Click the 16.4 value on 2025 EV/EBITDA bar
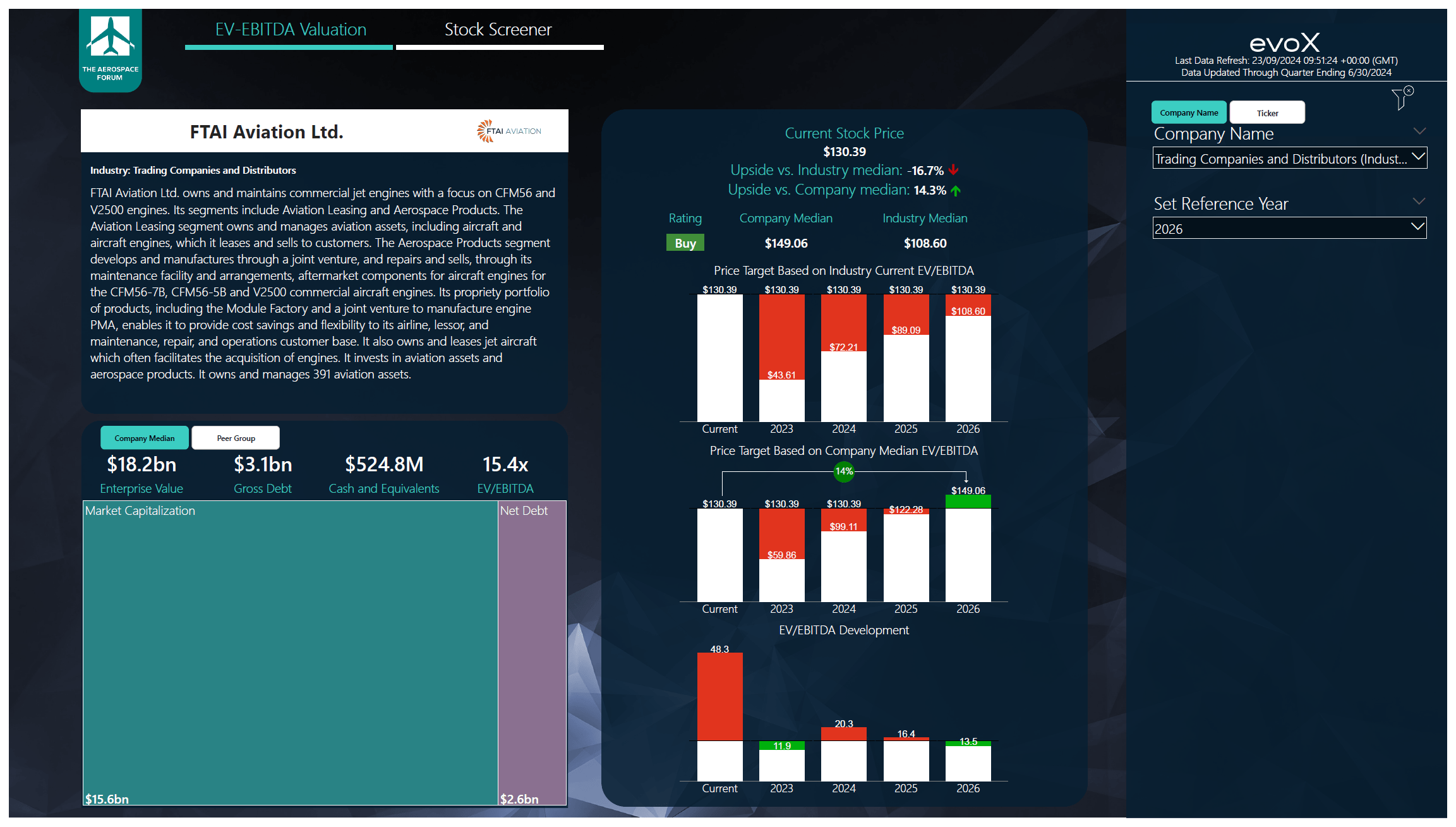 906,734
